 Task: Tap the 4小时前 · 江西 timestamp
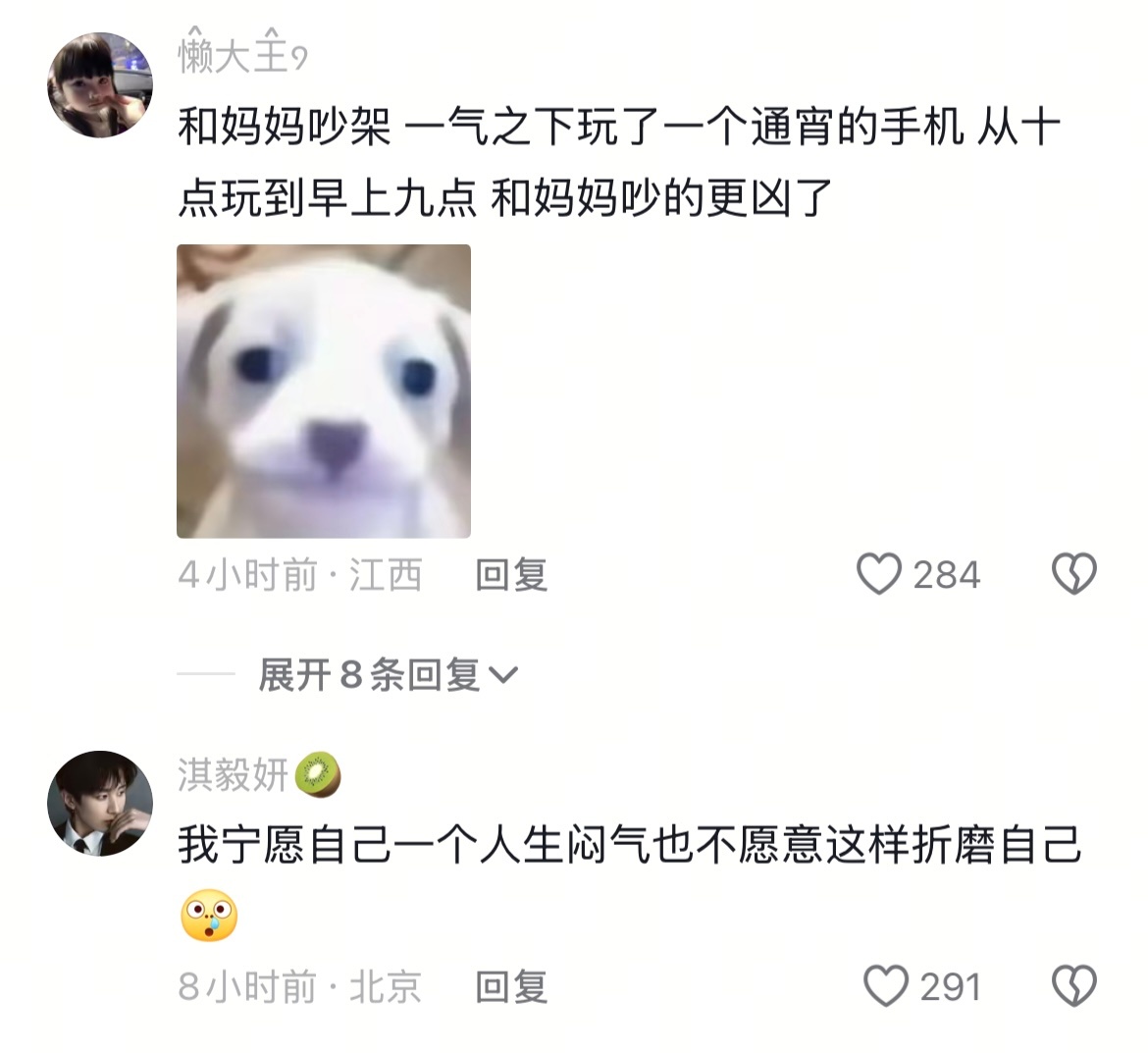300,574
